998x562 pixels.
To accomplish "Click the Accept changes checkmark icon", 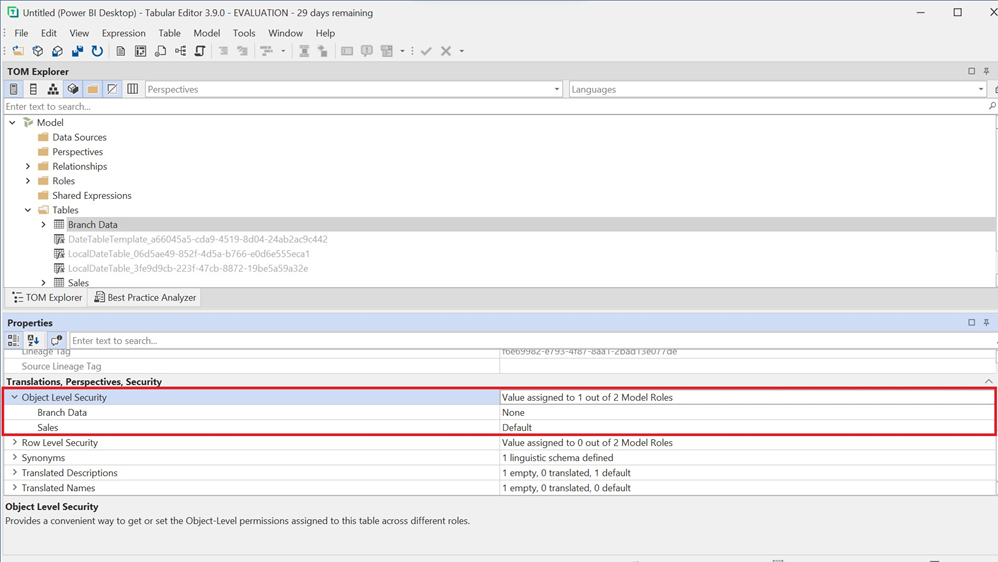I will 426,51.
